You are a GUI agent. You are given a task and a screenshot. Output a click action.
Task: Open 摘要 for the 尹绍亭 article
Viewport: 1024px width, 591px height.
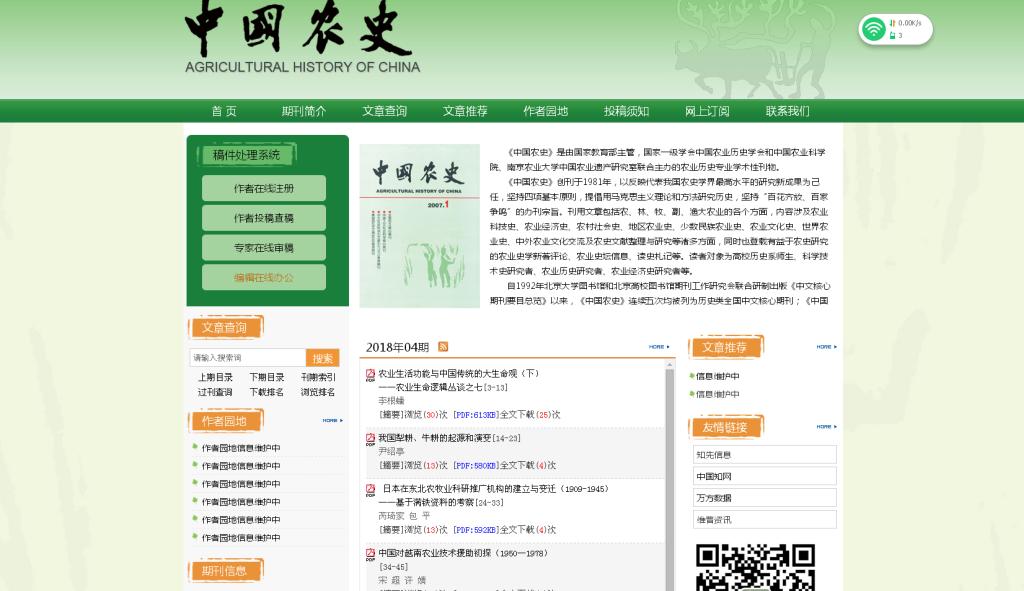click(x=391, y=466)
